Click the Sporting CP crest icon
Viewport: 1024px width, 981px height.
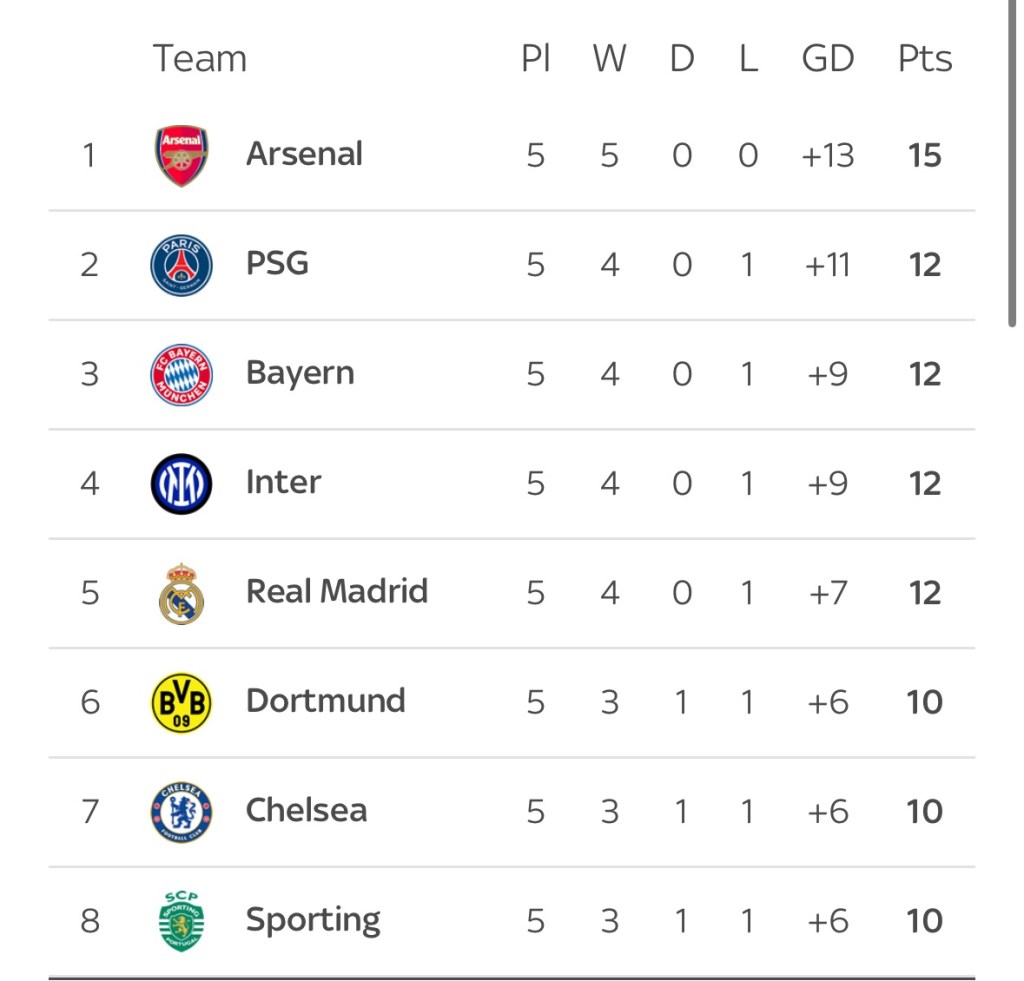(x=181, y=920)
